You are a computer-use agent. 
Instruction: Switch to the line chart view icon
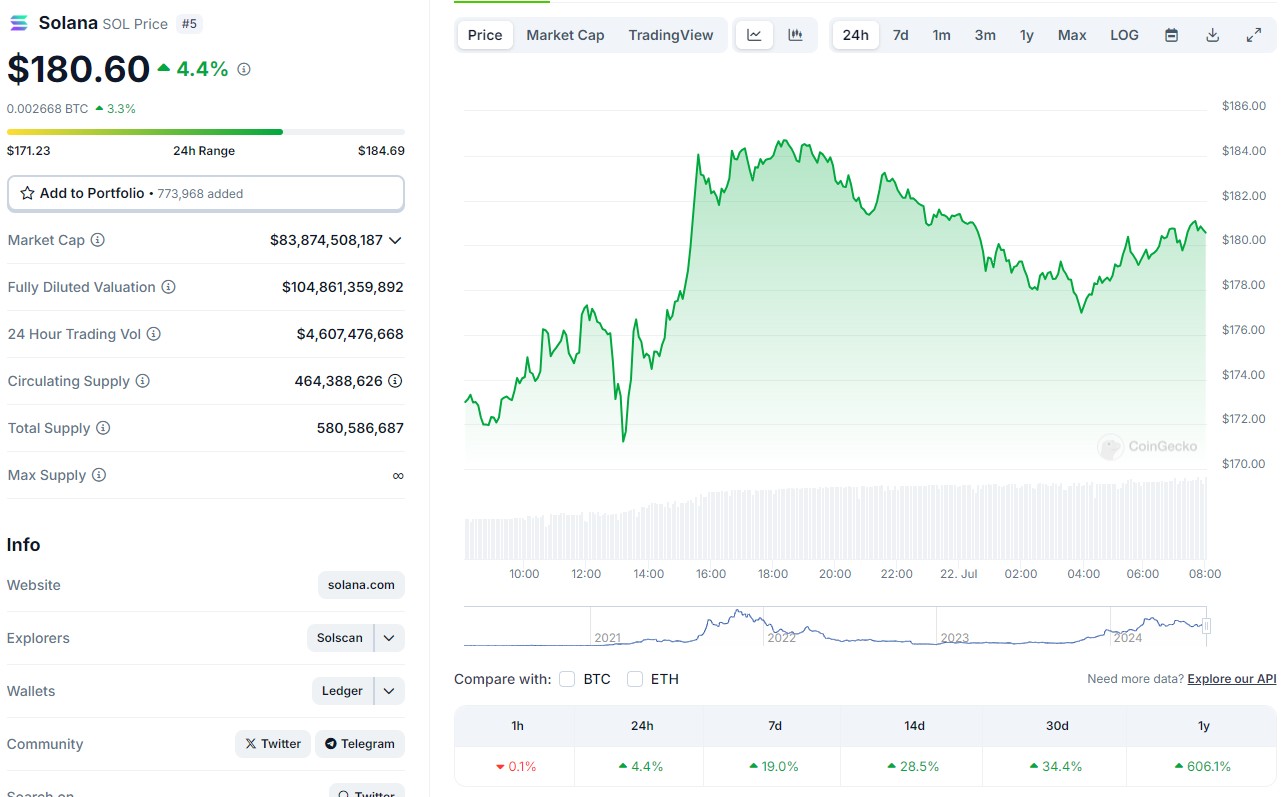click(754, 35)
